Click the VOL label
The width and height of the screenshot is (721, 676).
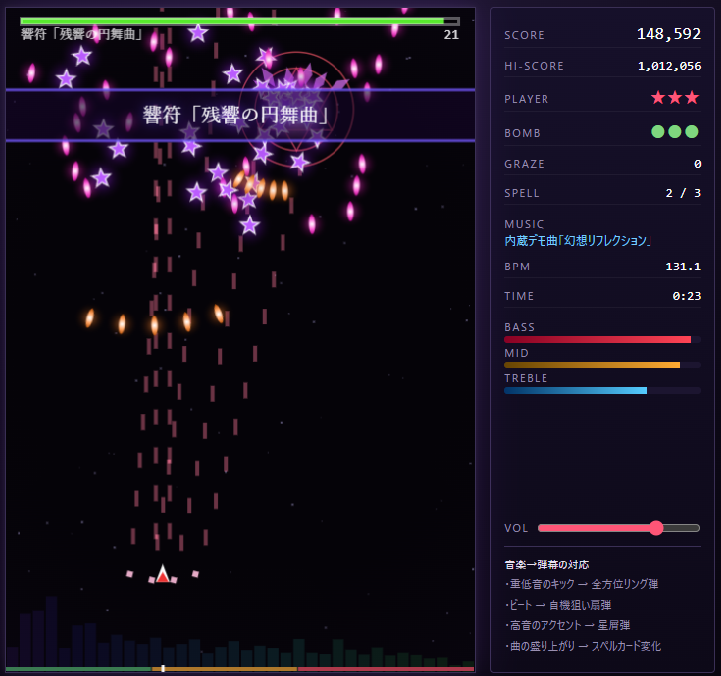(516, 528)
